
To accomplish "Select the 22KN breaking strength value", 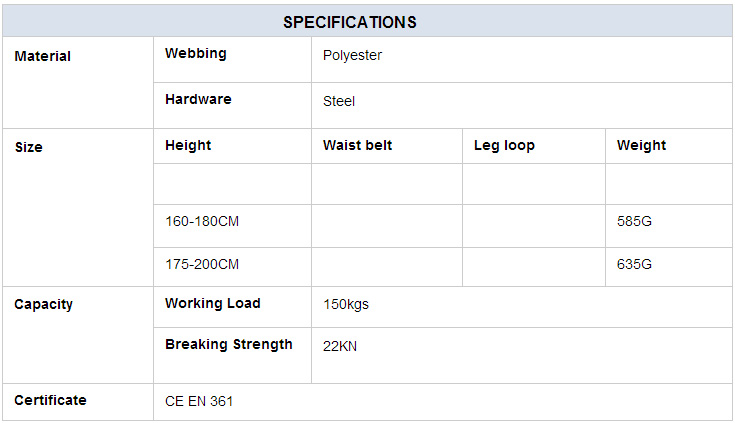I will coord(340,347).
